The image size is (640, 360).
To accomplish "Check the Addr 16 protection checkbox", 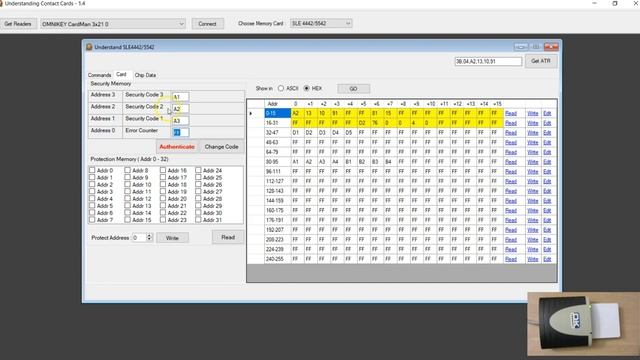I will click(163, 170).
